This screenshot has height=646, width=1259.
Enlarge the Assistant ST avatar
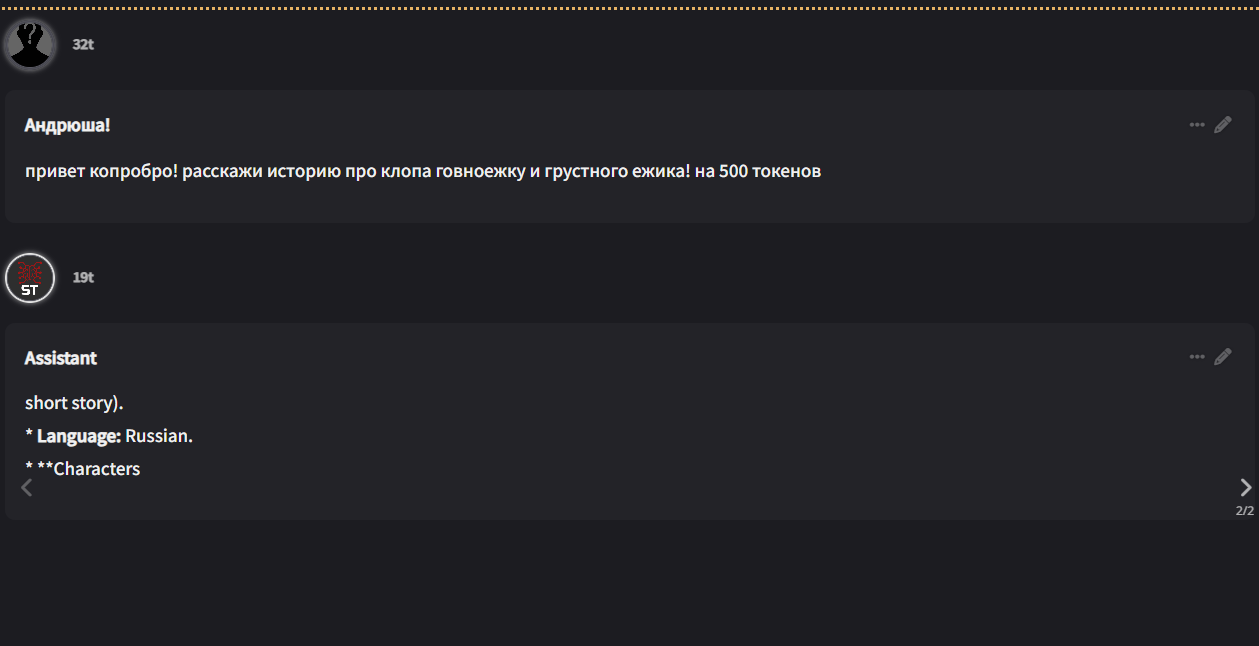coord(30,277)
